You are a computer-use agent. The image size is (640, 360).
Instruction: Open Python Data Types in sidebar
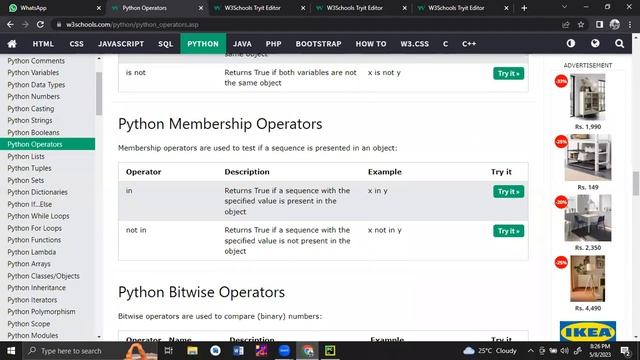[36, 85]
